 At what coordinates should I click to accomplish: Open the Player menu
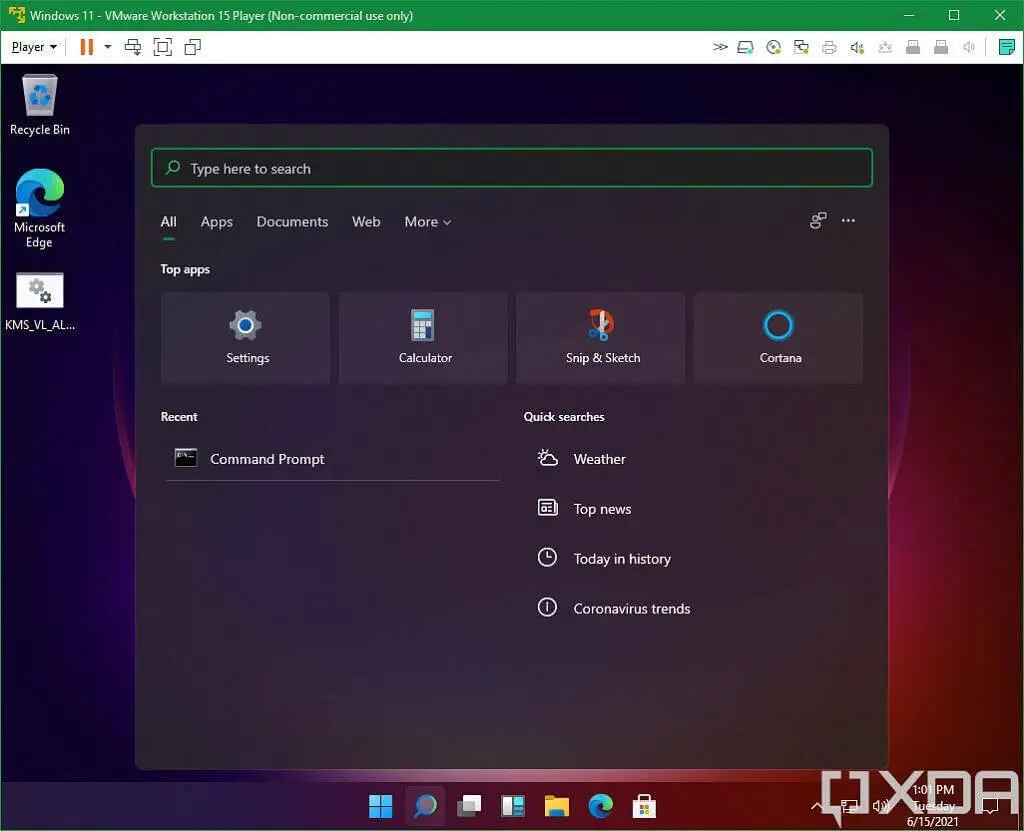pos(33,46)
